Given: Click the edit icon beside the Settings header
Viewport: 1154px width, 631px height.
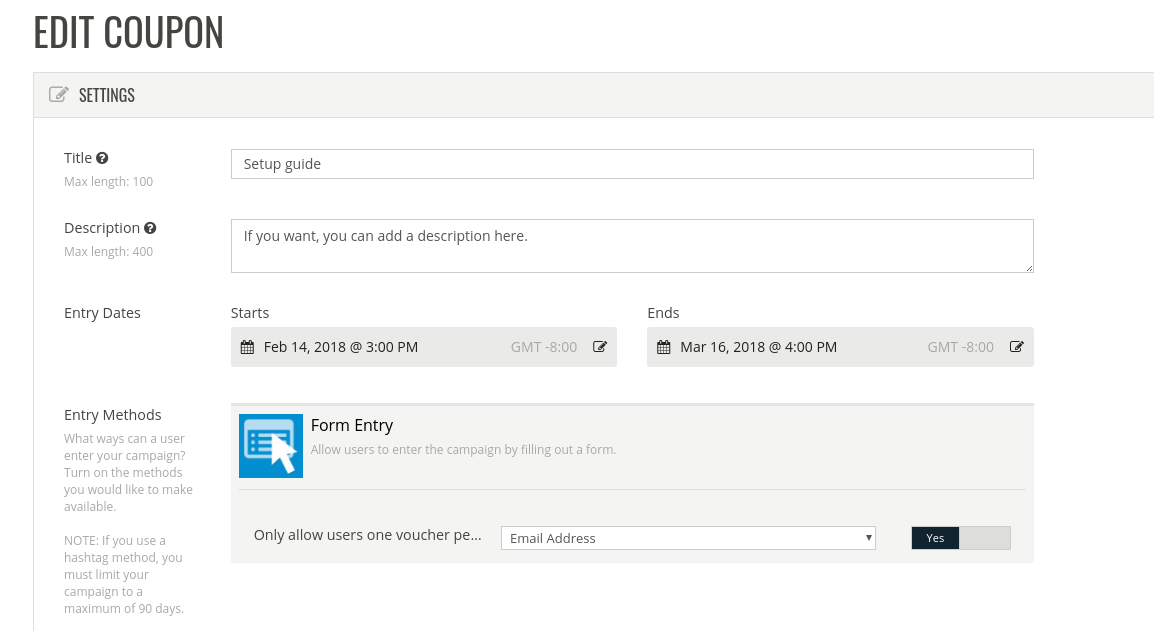Looking at the screenshot, I should (59, 95).
